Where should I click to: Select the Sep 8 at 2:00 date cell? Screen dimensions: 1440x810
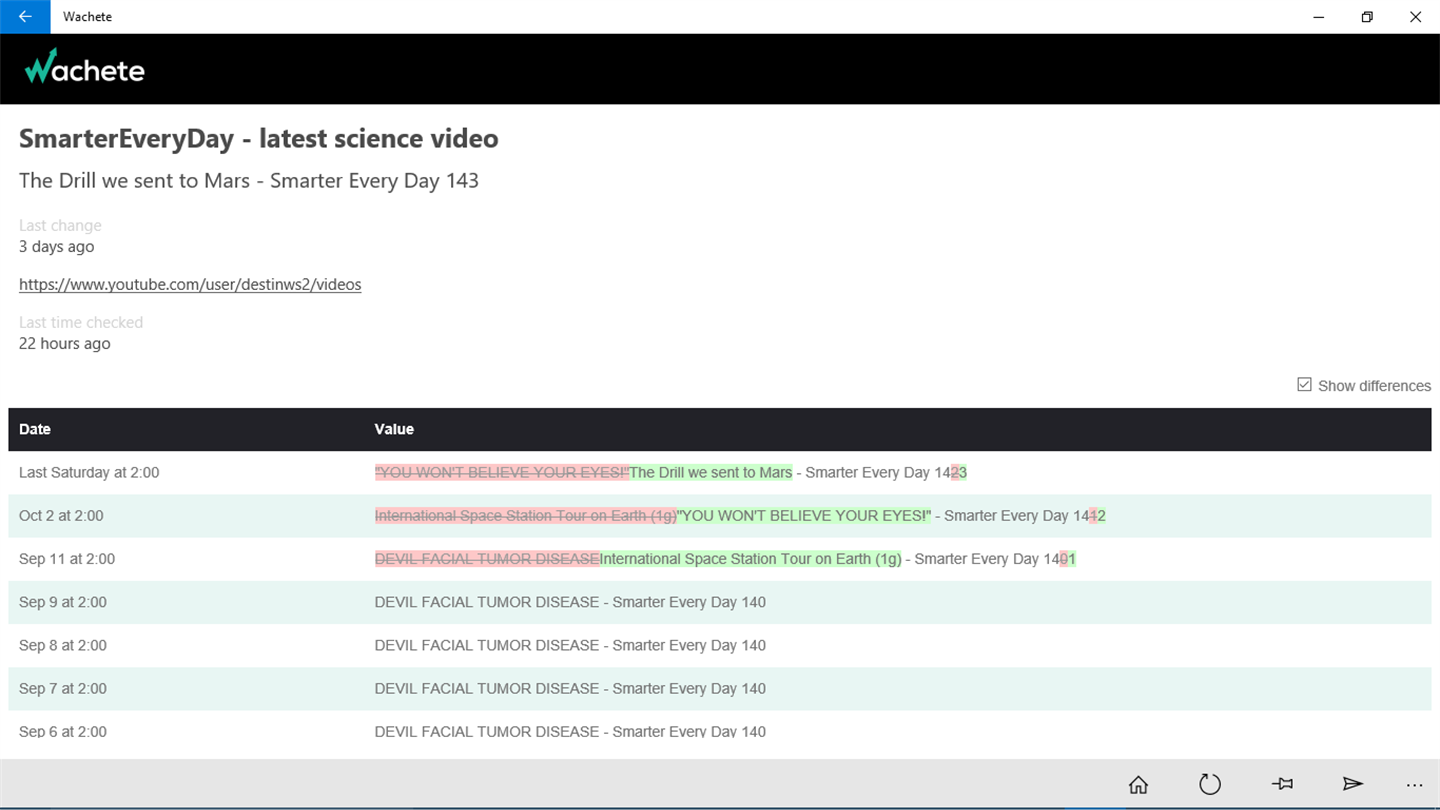pos(63,645)
